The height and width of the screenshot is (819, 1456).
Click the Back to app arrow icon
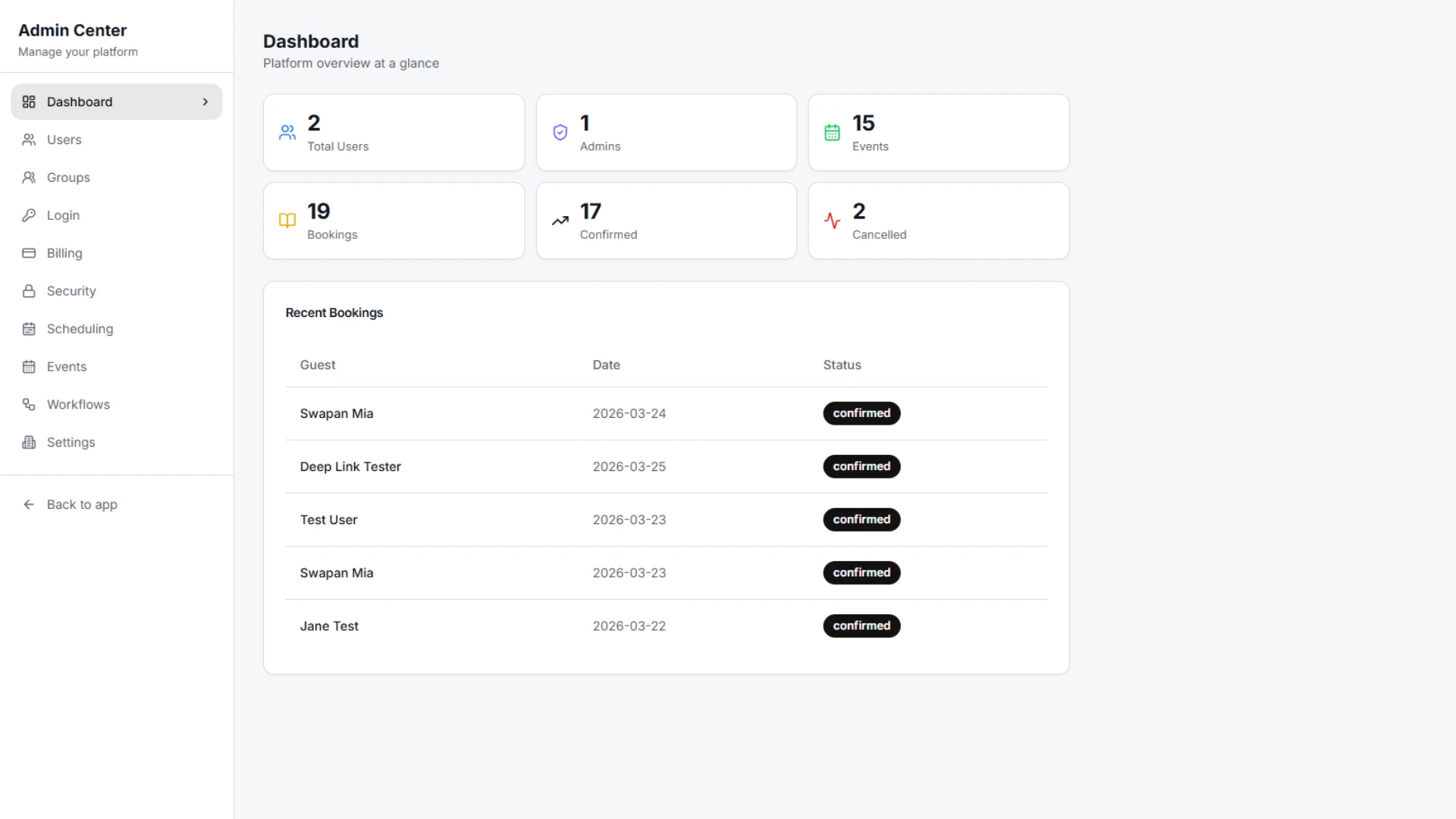[29, 505]
